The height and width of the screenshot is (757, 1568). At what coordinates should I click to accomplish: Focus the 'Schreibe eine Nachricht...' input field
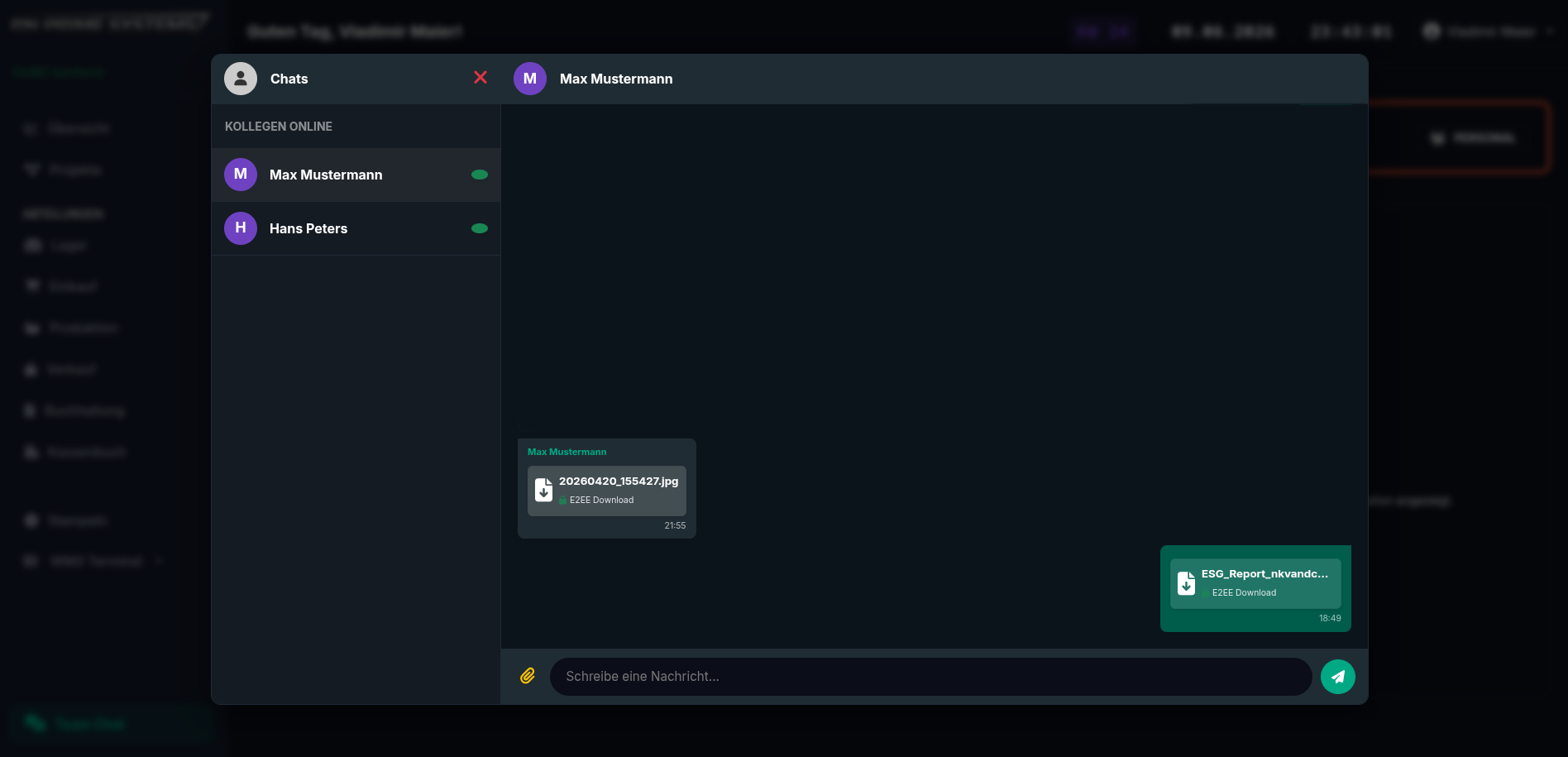click(x=930, y=676)
